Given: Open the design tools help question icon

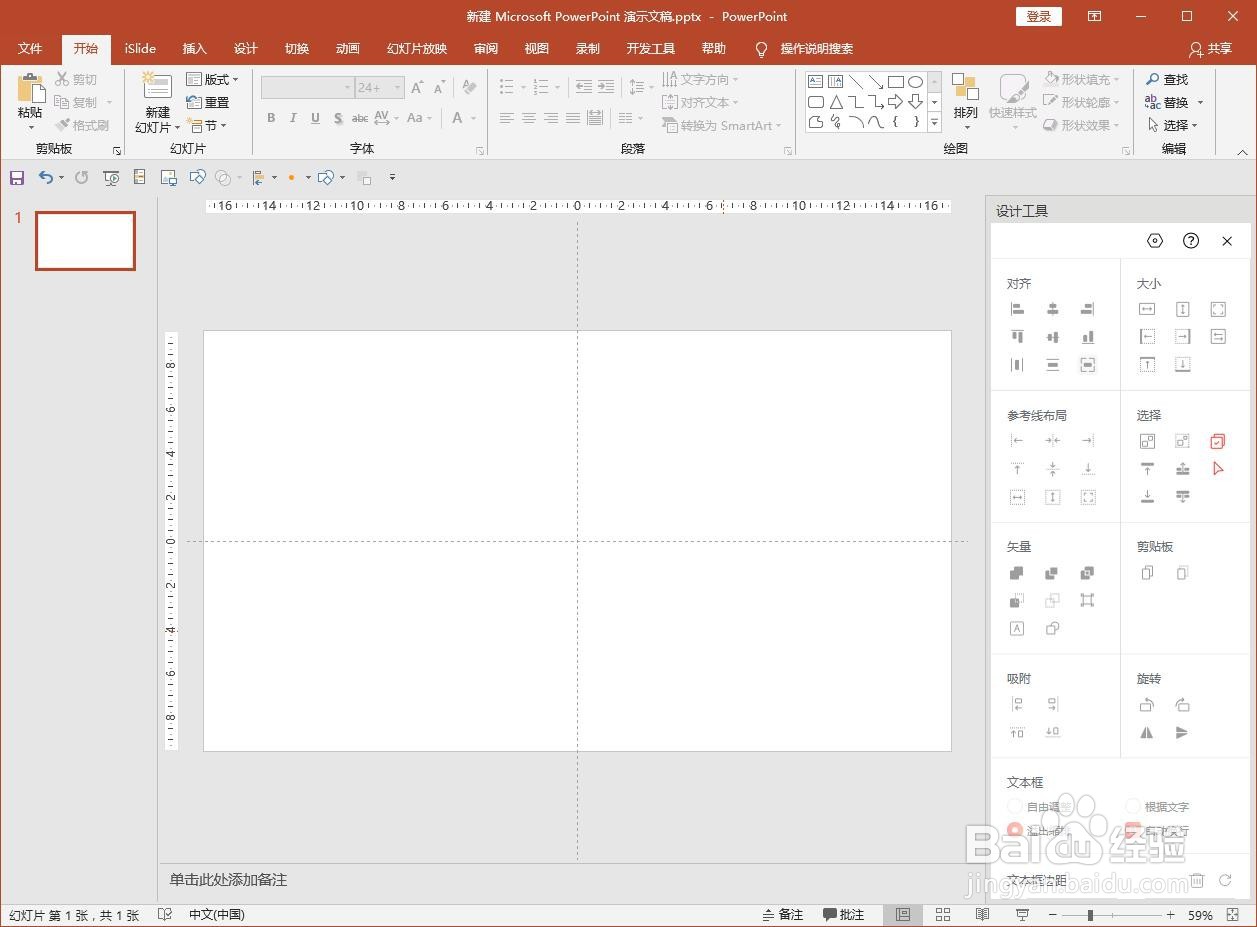Looking at the screenshot, I should point(1190,241).
